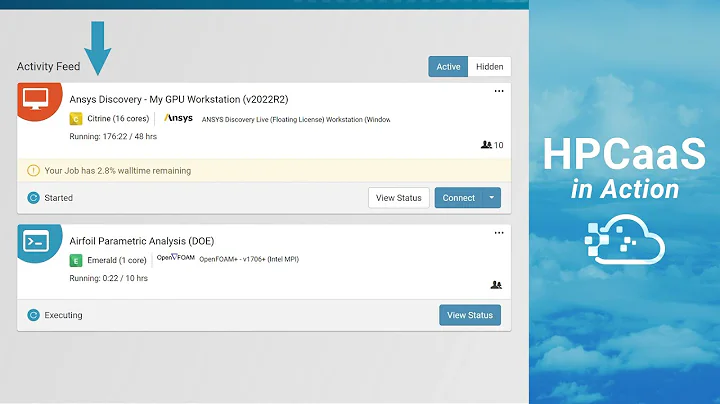Image resolution: width=720 pixels, height=404 pixels.
Task: Click the Running: 0:22 / 10 hrs text
Action: coord(108,278)
